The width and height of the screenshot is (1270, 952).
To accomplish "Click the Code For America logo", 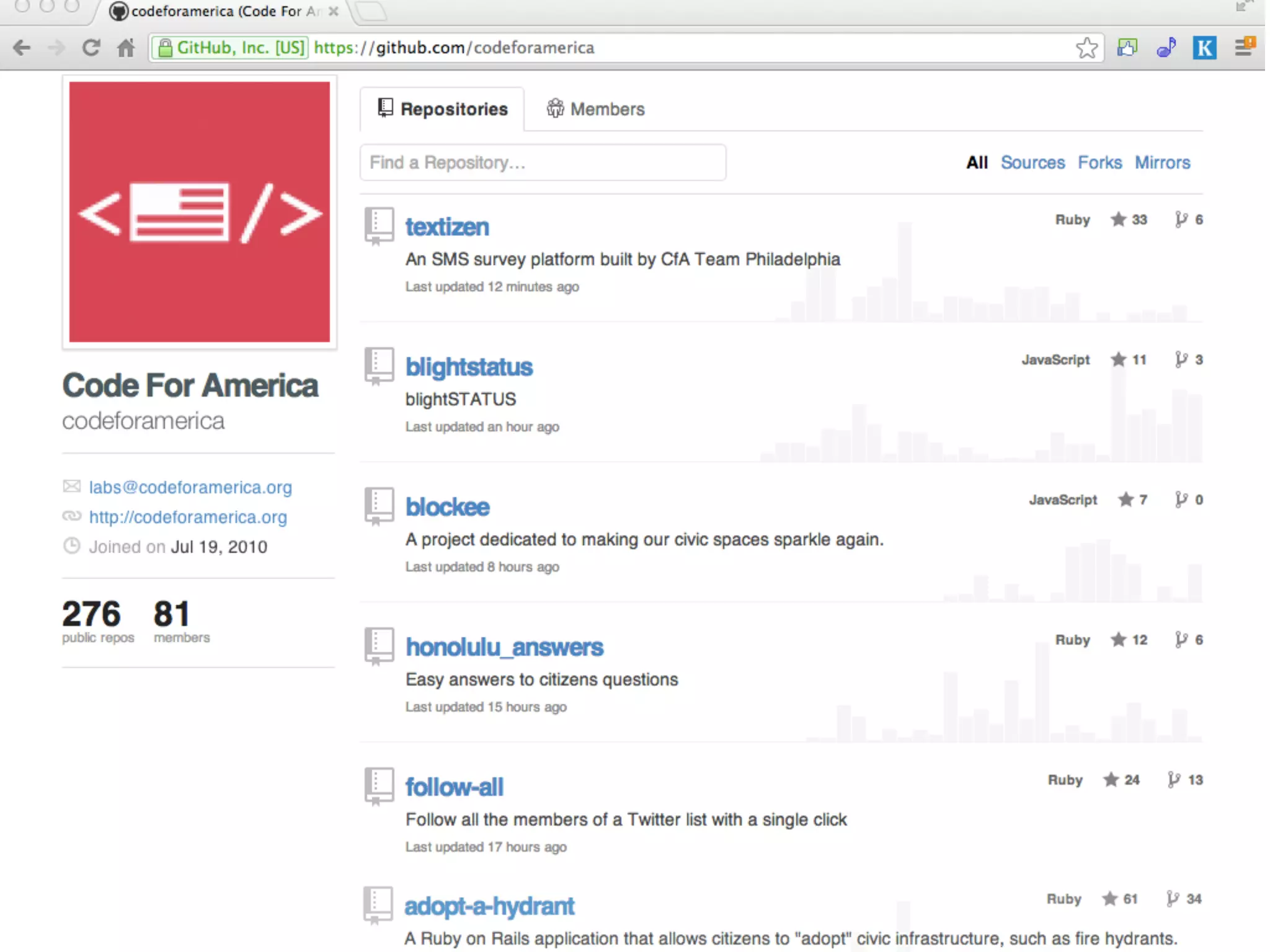I will [x=200, y=212].
